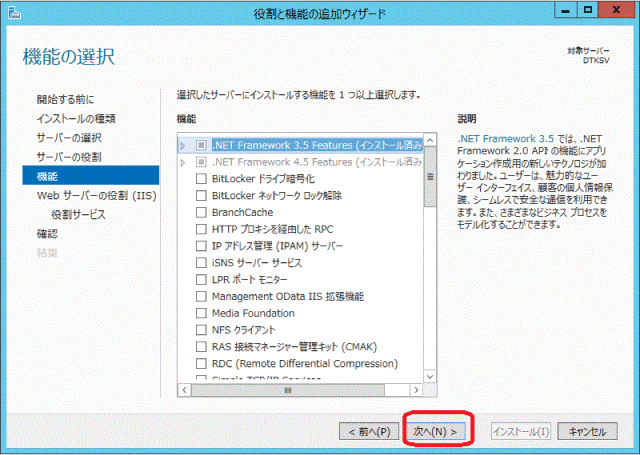Tick the Media Foundation checkbox
Image resolution: width=640 pixels, height=455 pixels.
point(201,313)
